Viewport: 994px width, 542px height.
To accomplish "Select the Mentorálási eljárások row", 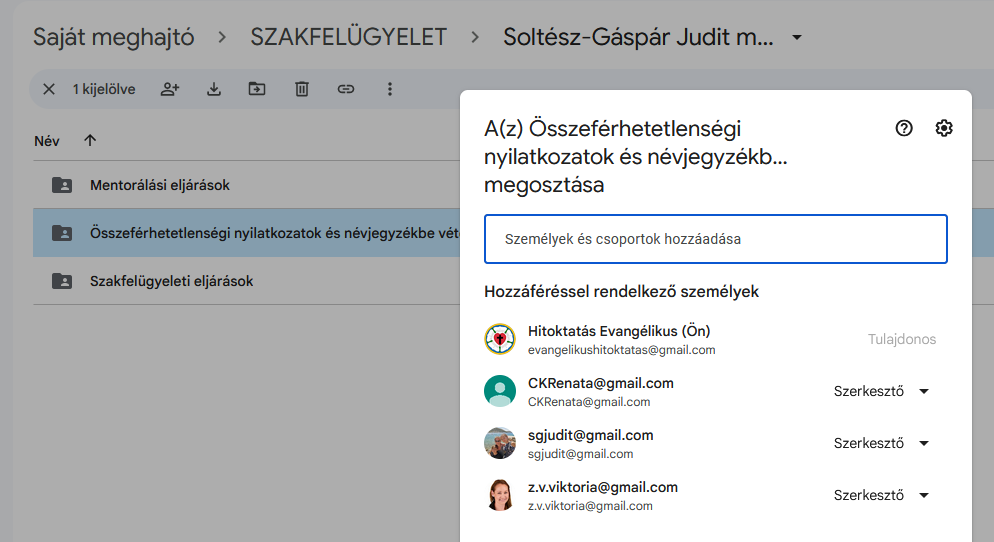I will (247, 185).
